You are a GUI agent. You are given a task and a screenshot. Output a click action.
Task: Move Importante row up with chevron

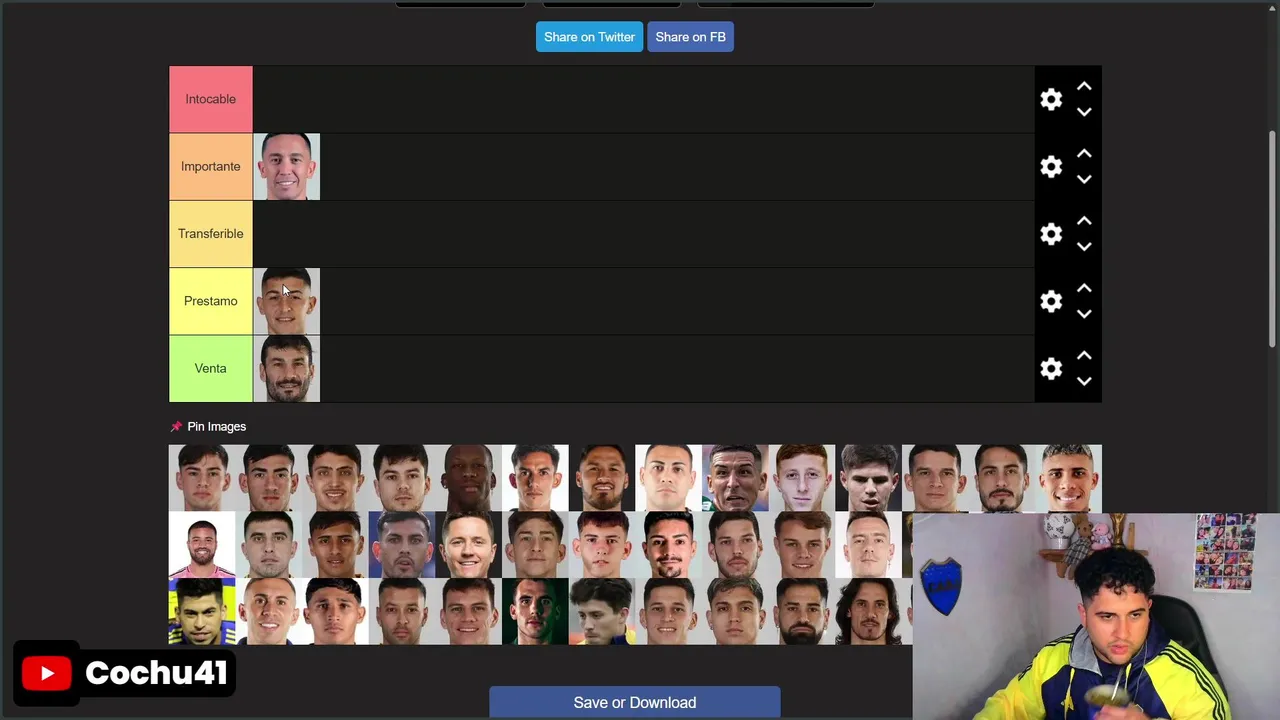pos(1084,154)
